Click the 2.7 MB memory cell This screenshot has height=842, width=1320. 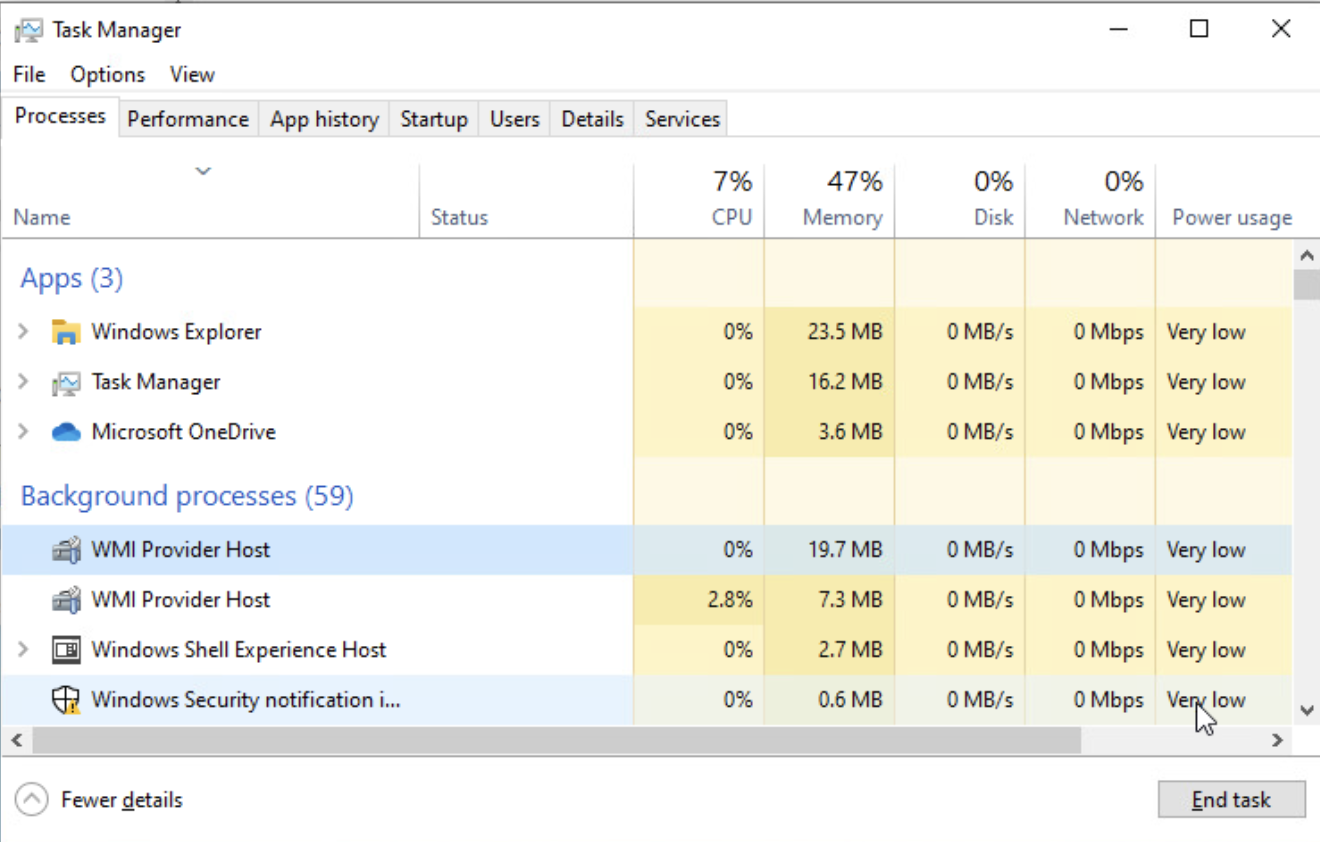click(x=829, y=650)
